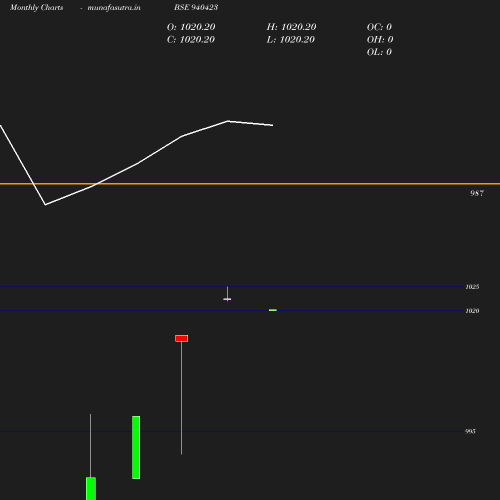Select the low value 'L: 1020.20'

tap(291, 40)
